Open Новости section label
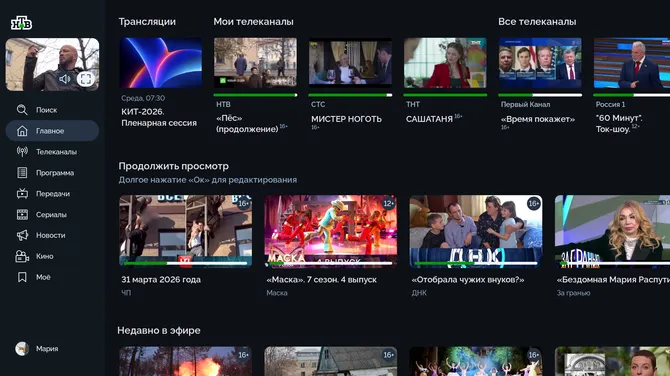 (x=50, y=235)
